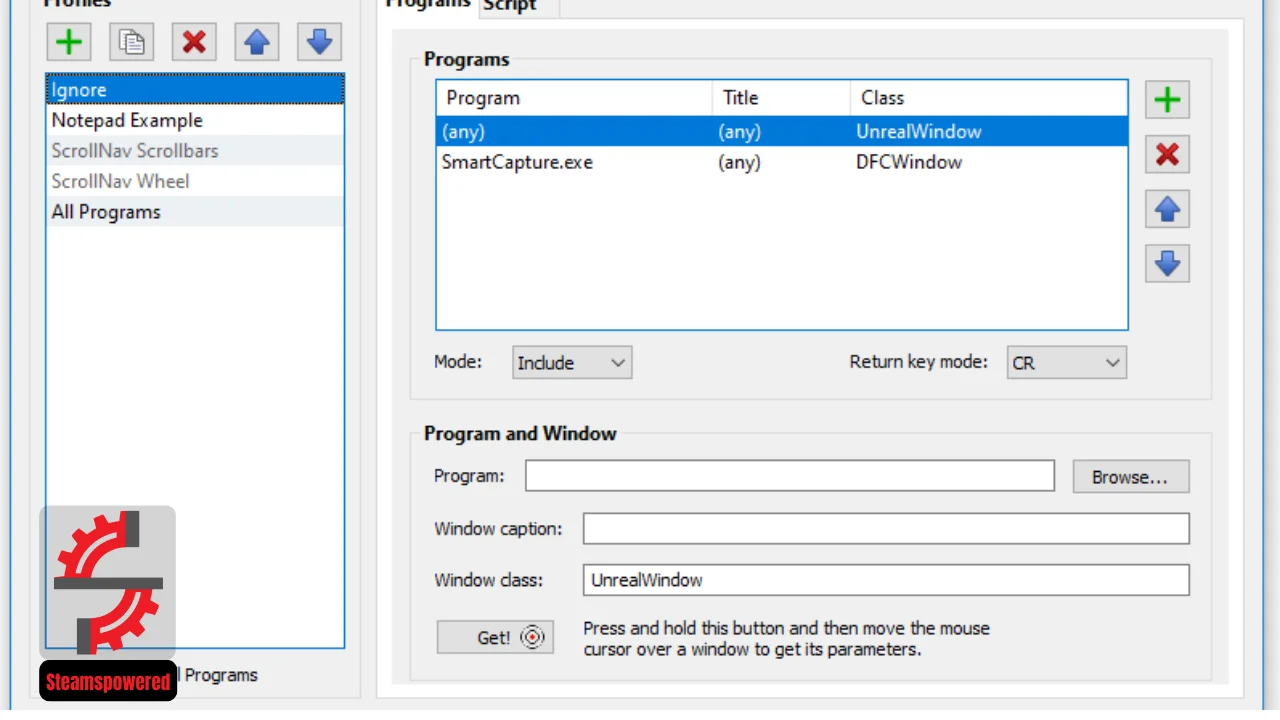
Task: Duplicate the selected profile with copy icon
Action: coord(132,42)
